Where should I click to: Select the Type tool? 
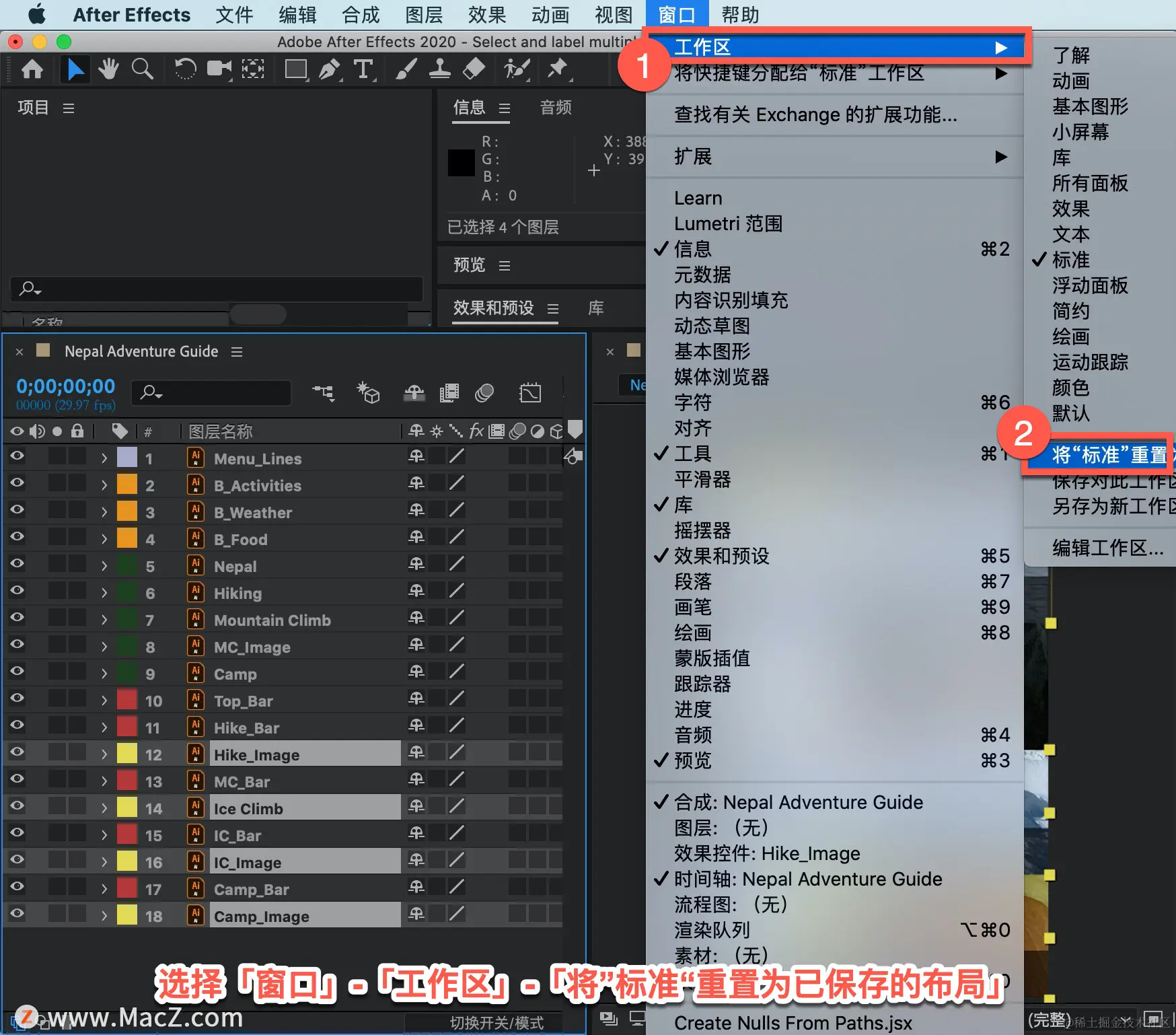pyautogui.click(x=363, y=69)
